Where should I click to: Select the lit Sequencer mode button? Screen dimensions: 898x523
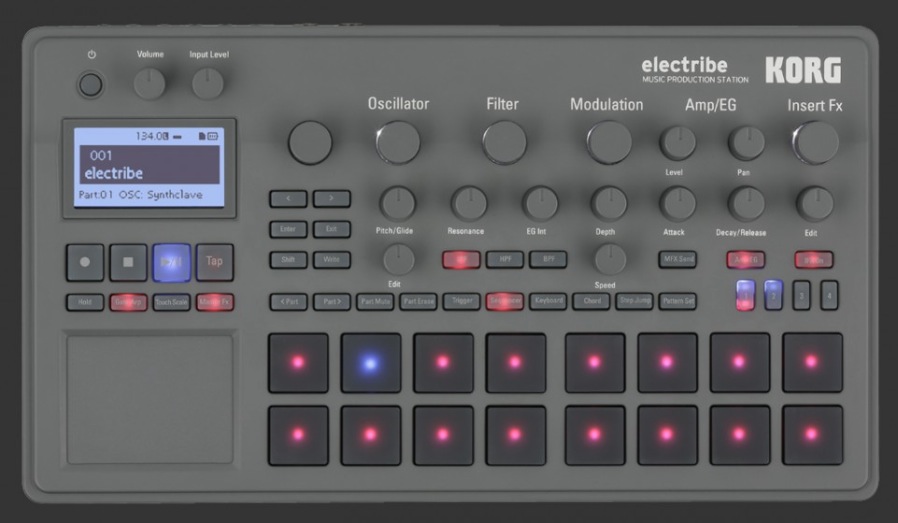(505, 301)
